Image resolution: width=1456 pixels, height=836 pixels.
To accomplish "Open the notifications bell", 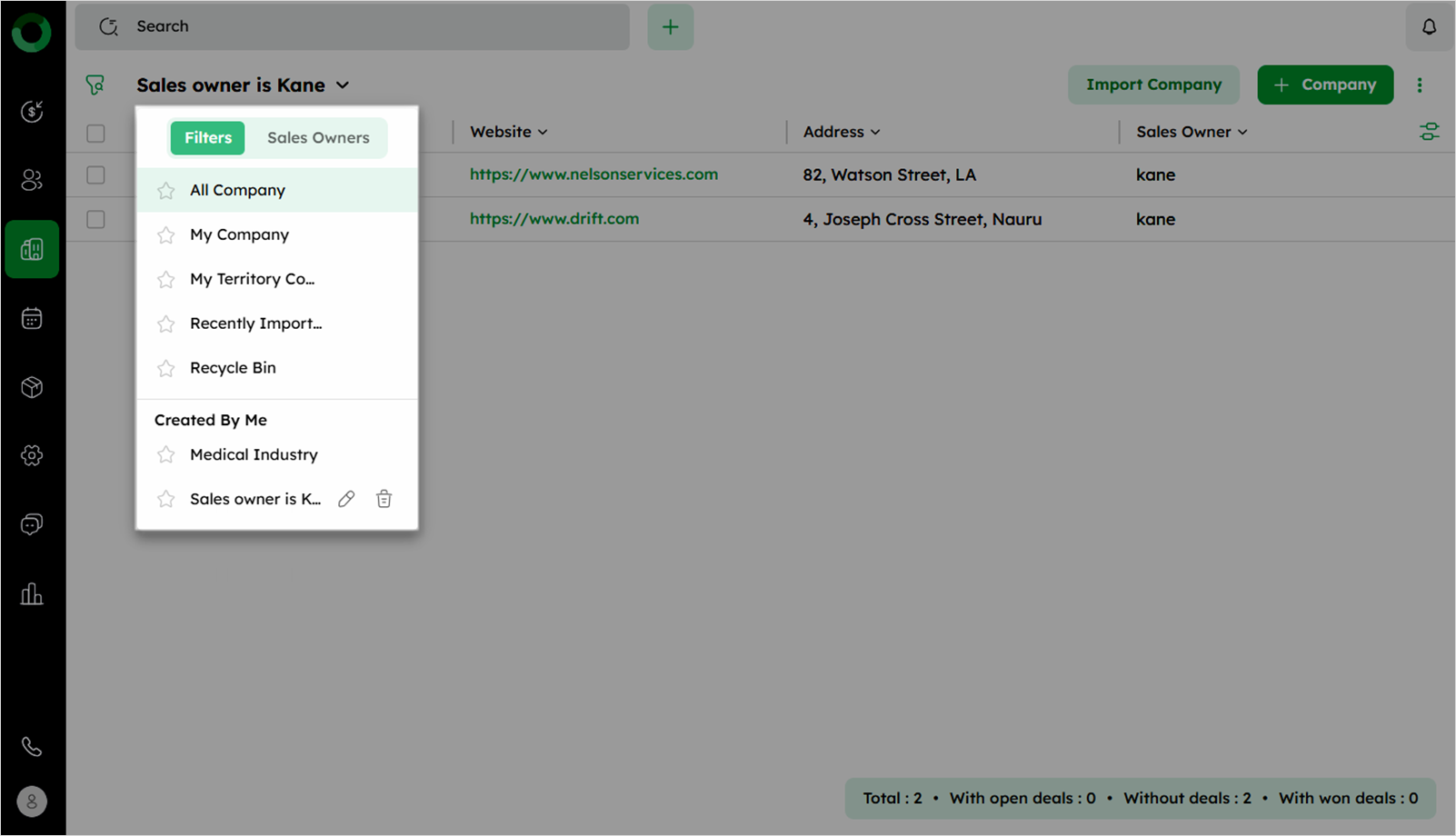I will click(x=1429, y=27).
